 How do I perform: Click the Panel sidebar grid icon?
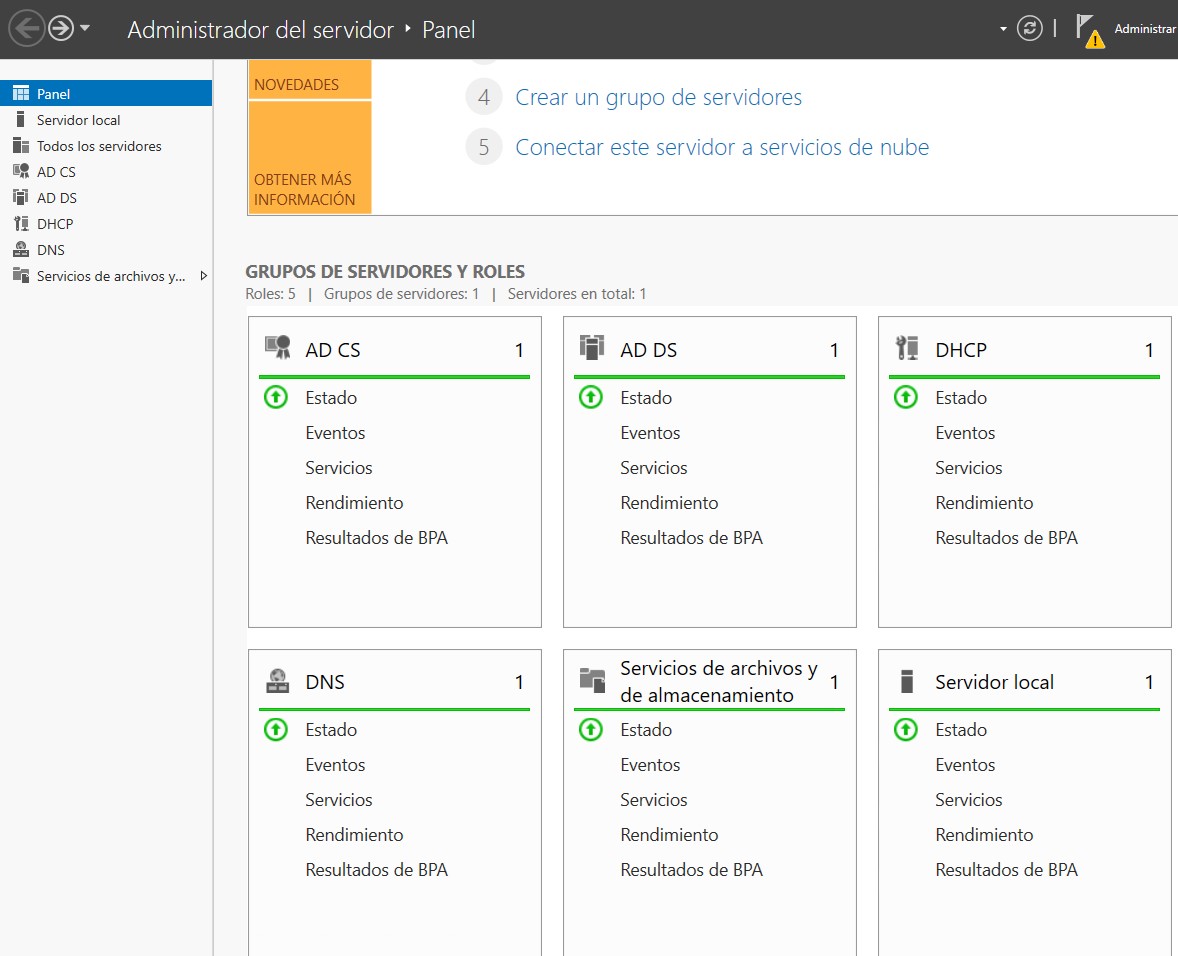pyautogui.click(x=21, y=93)
